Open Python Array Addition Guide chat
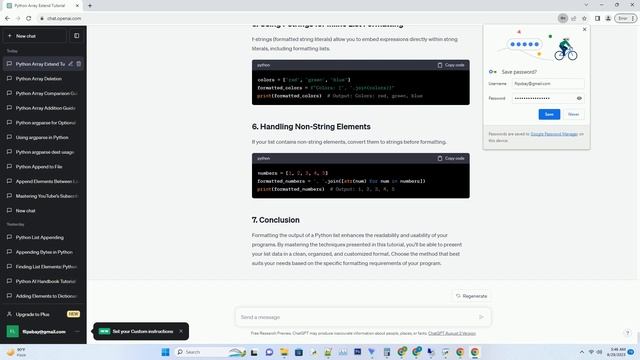The height and width of the screenshot is (360, 640). (x=43, y=108)
